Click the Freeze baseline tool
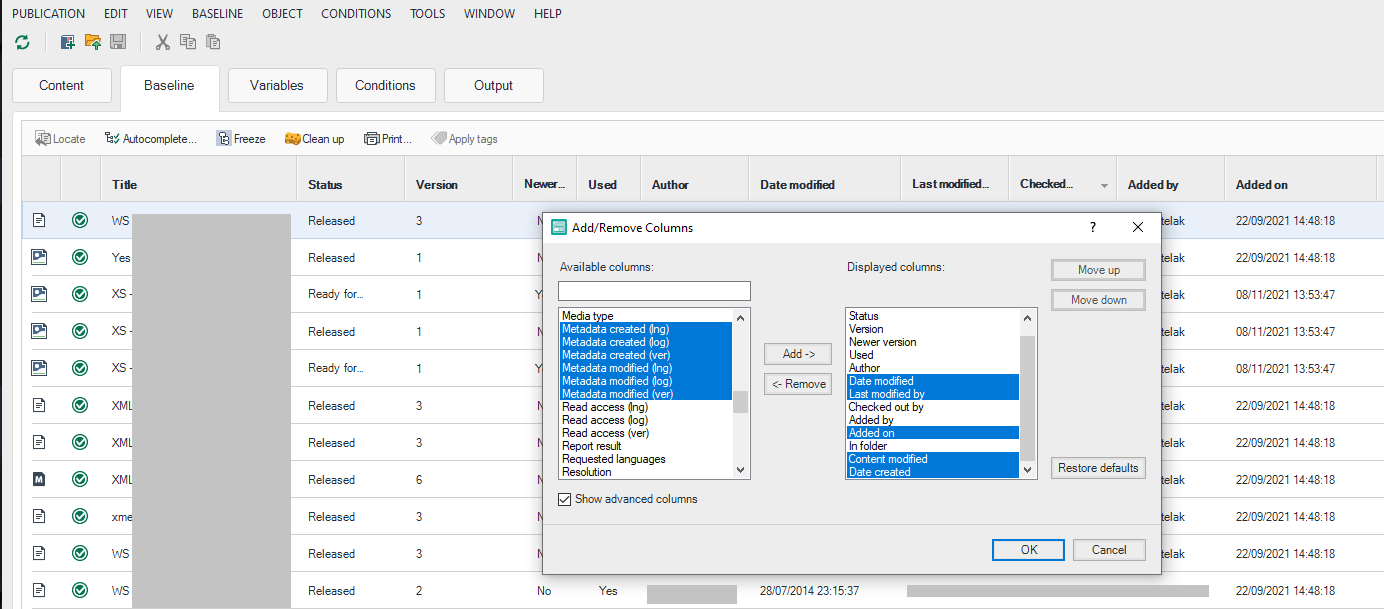The image size is (1384, 609). click(x=241, y=139)
